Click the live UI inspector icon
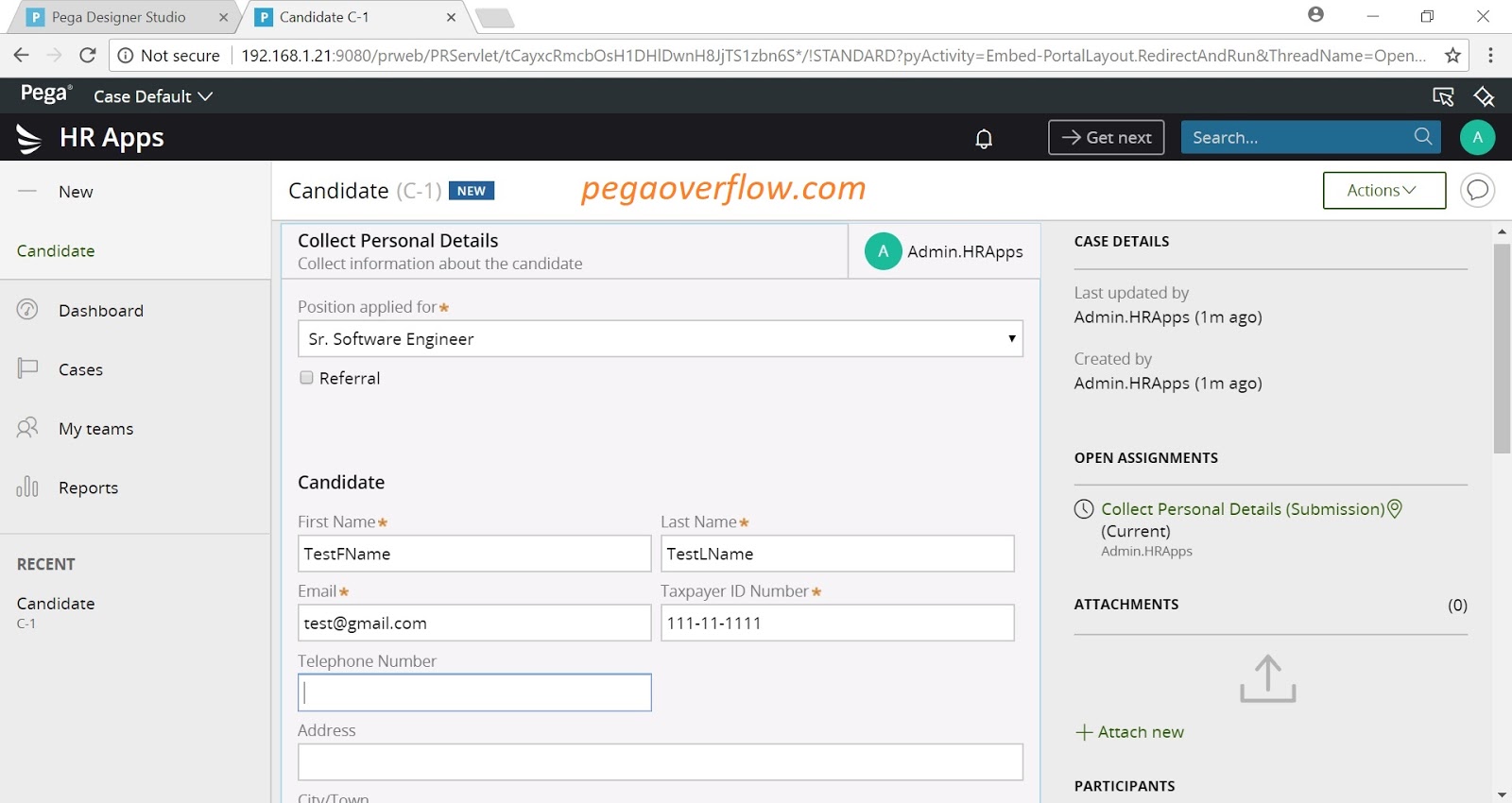The width and height of the screenshot is (1512, 803). [1443, 96]
